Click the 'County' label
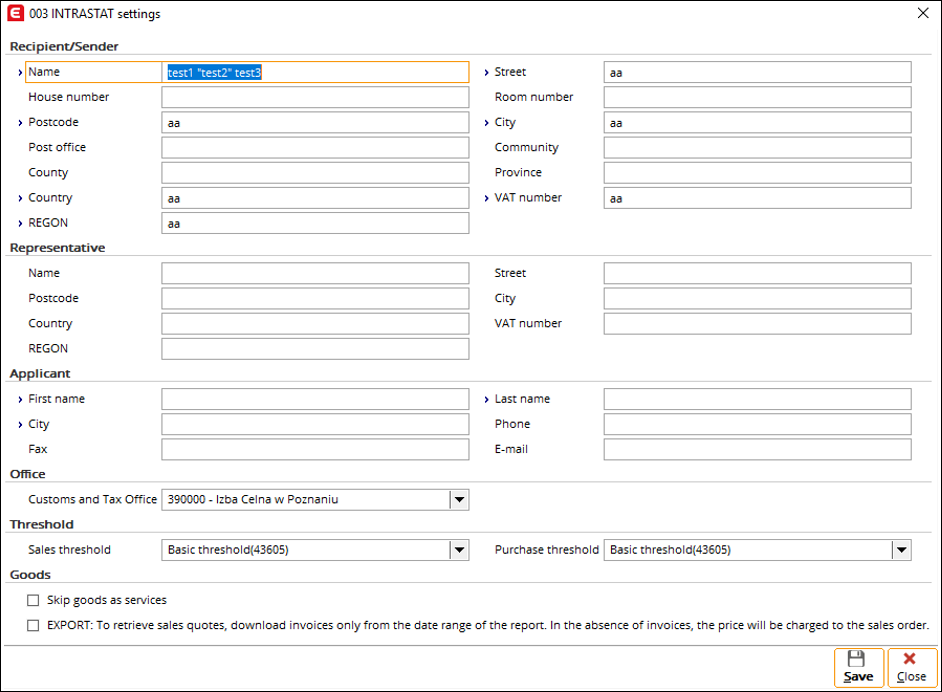This screenshot has width=942, height=692. 48,173
